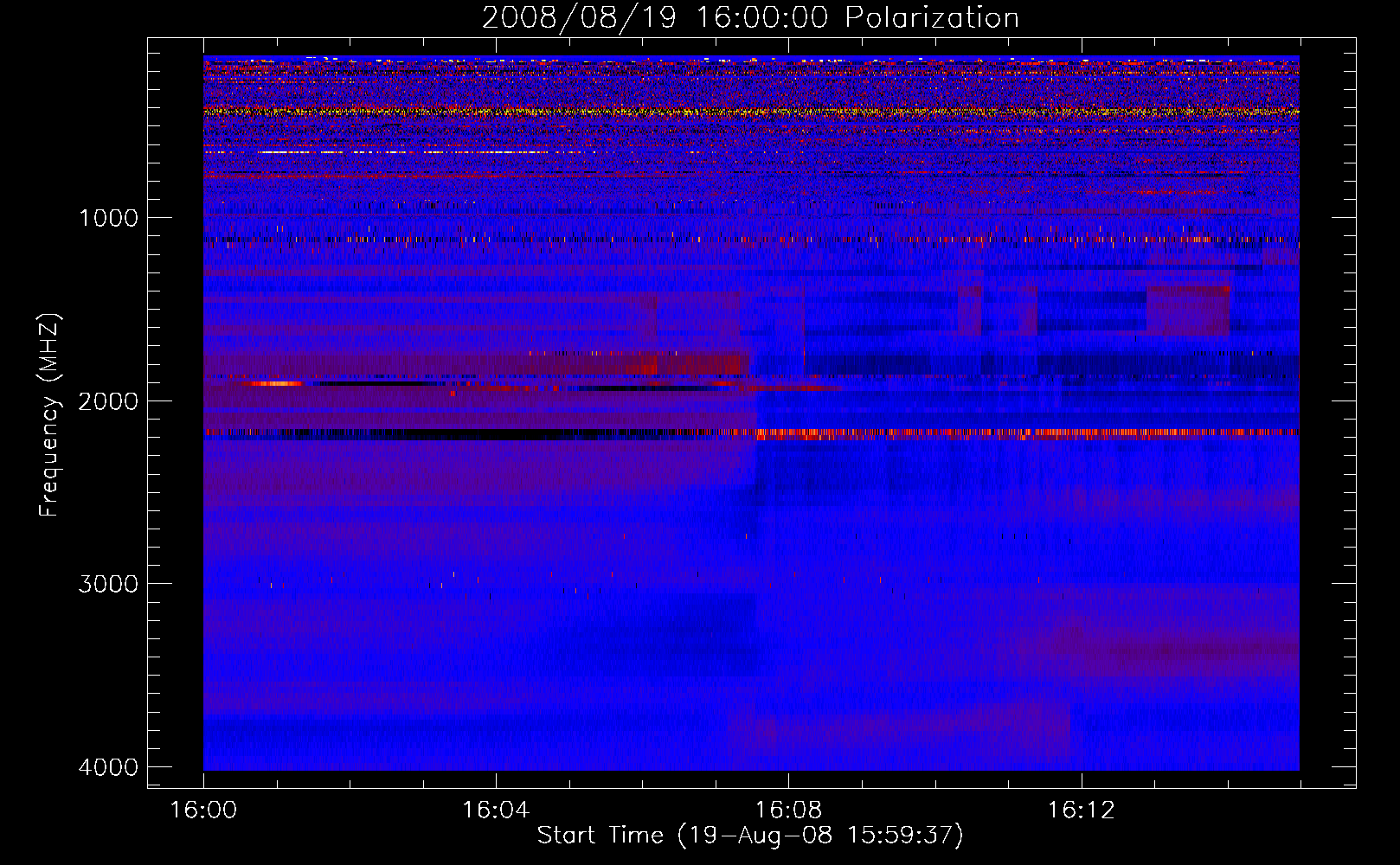The width and height of the screenshot is (1400, 865).
Task: Click the 16:08 time tick label
Action: point(788,811)
